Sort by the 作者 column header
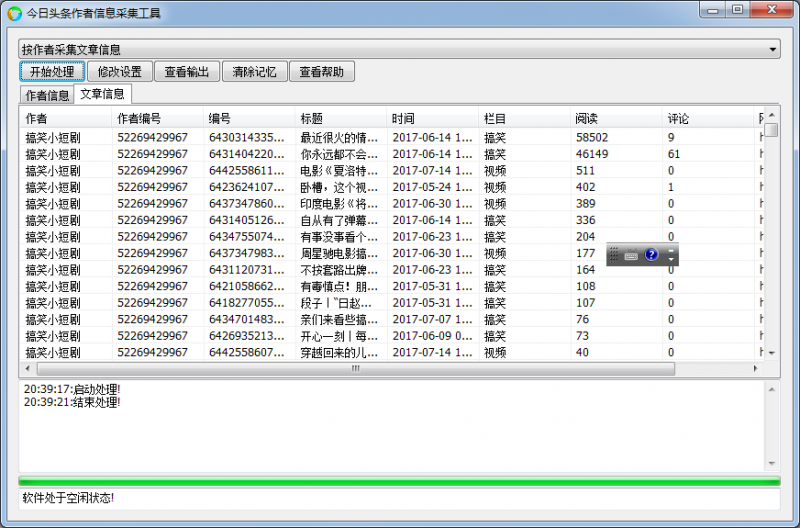 pyautogui.click(x=65, y=118)
